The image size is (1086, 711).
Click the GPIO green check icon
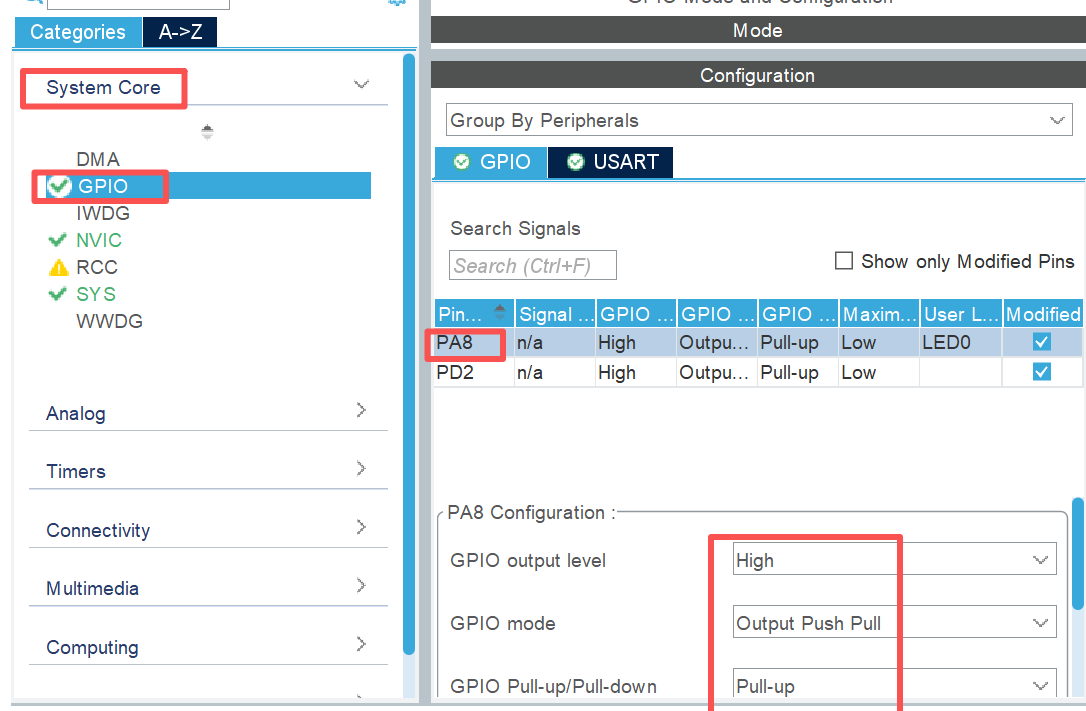click(x=60, y=186)
